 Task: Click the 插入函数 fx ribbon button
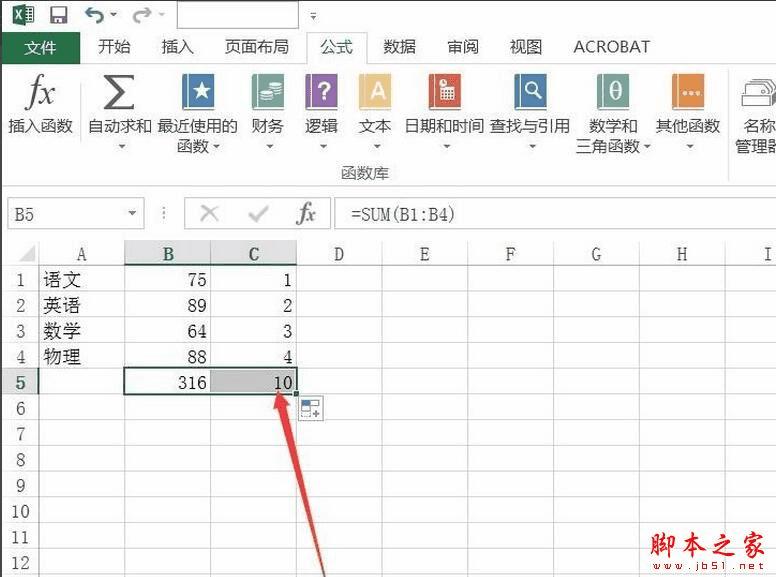41,105
